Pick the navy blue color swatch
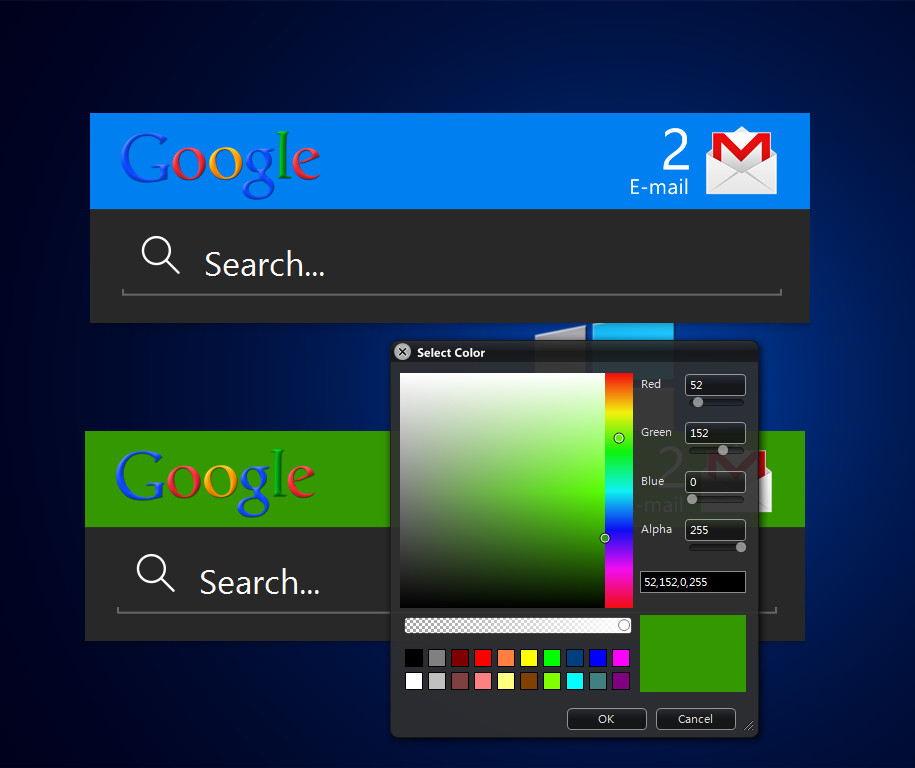Image resolution: width=915 pixels, height=768 pixels. (x=575, y=658)
